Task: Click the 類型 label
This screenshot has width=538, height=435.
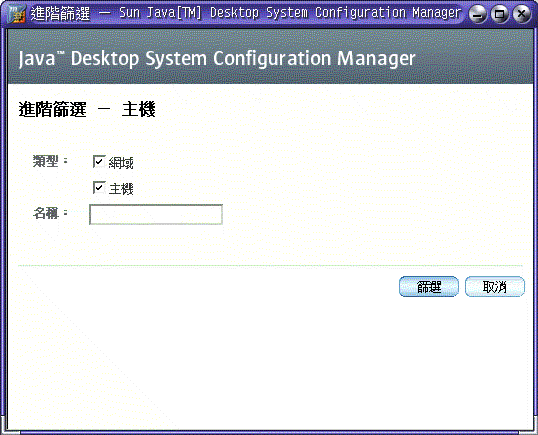Action: (x=50, y=161)
